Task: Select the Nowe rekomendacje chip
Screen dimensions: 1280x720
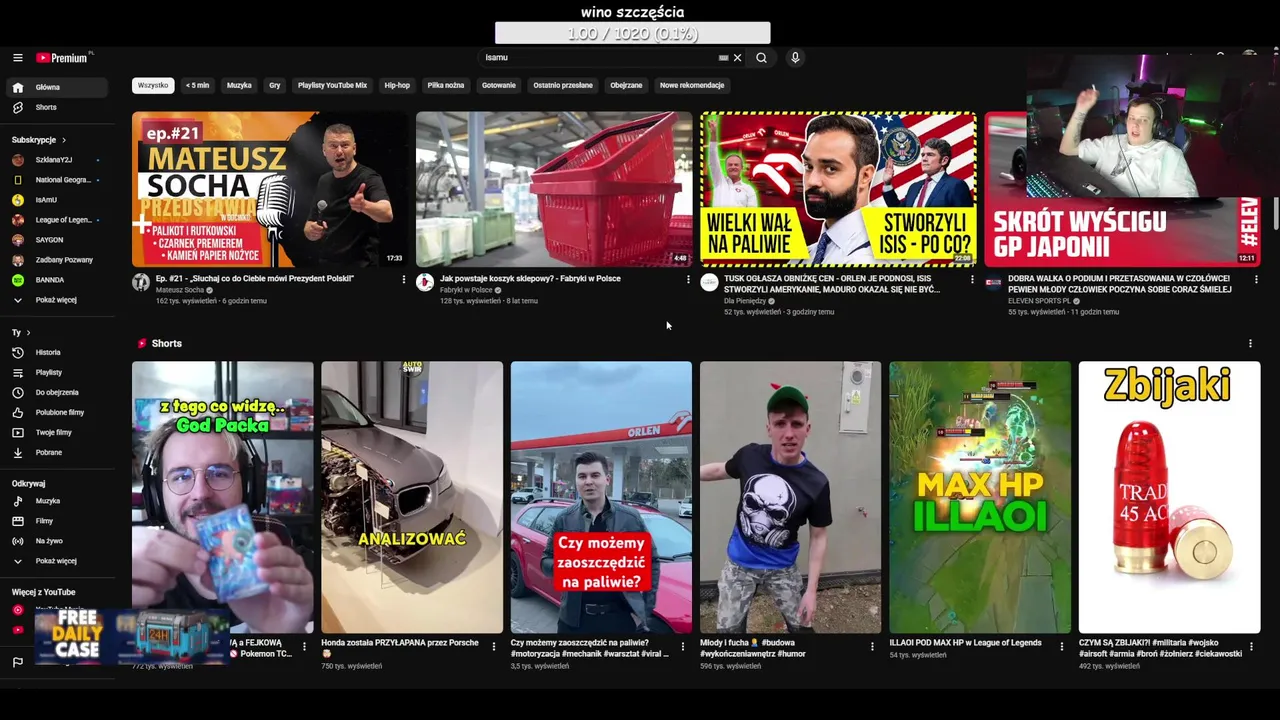Action: (692, 86)
